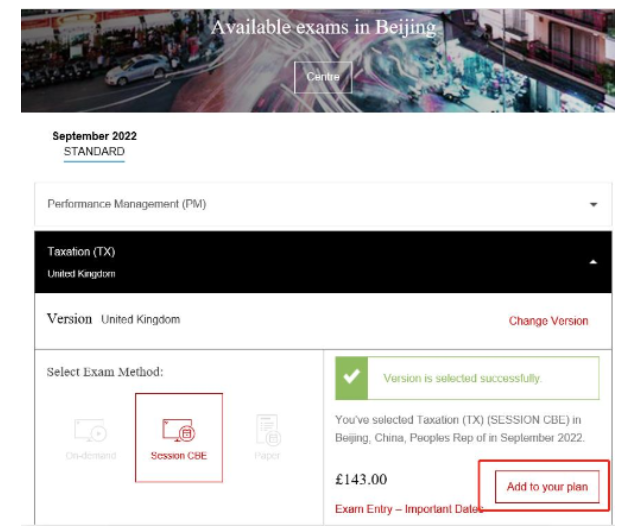632x531 pixels.
Task: Click the Version is selected successfully message
Action: tap(462, 379)
